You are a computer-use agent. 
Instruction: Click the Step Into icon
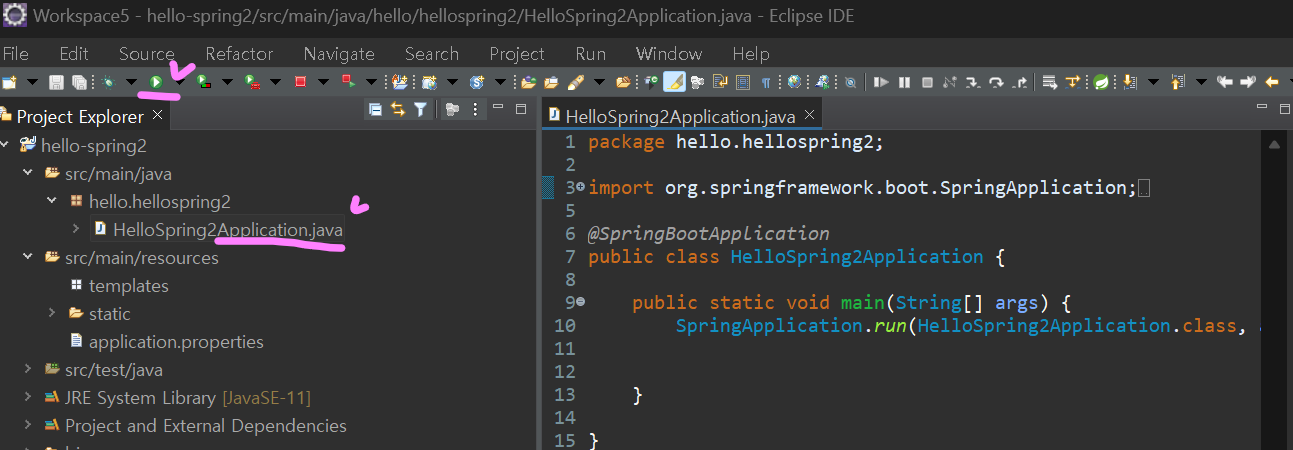coord(973,81)
